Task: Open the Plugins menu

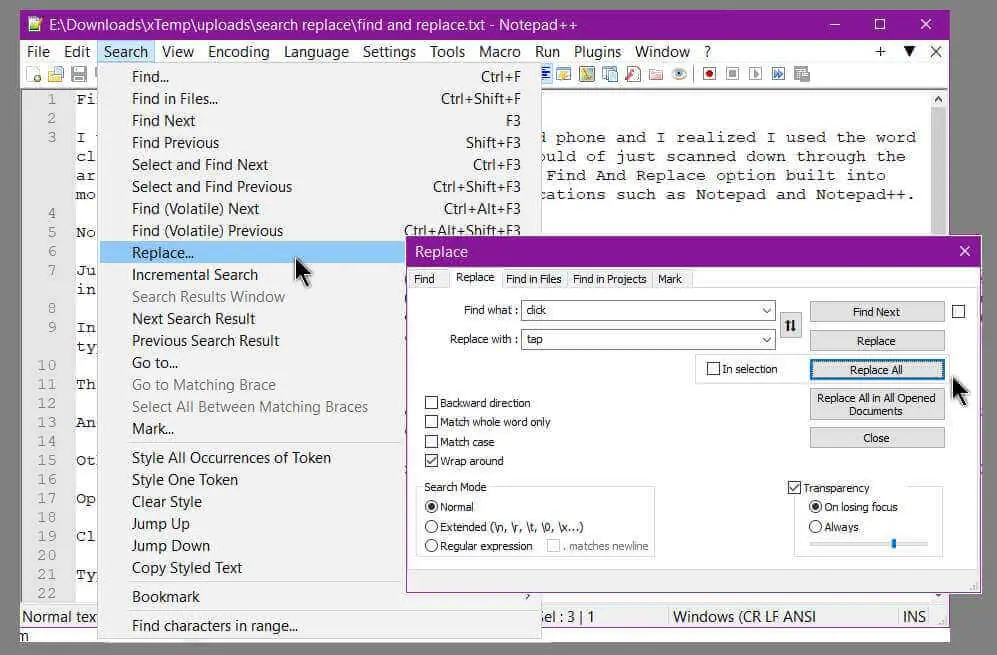Action: point(597,52)
